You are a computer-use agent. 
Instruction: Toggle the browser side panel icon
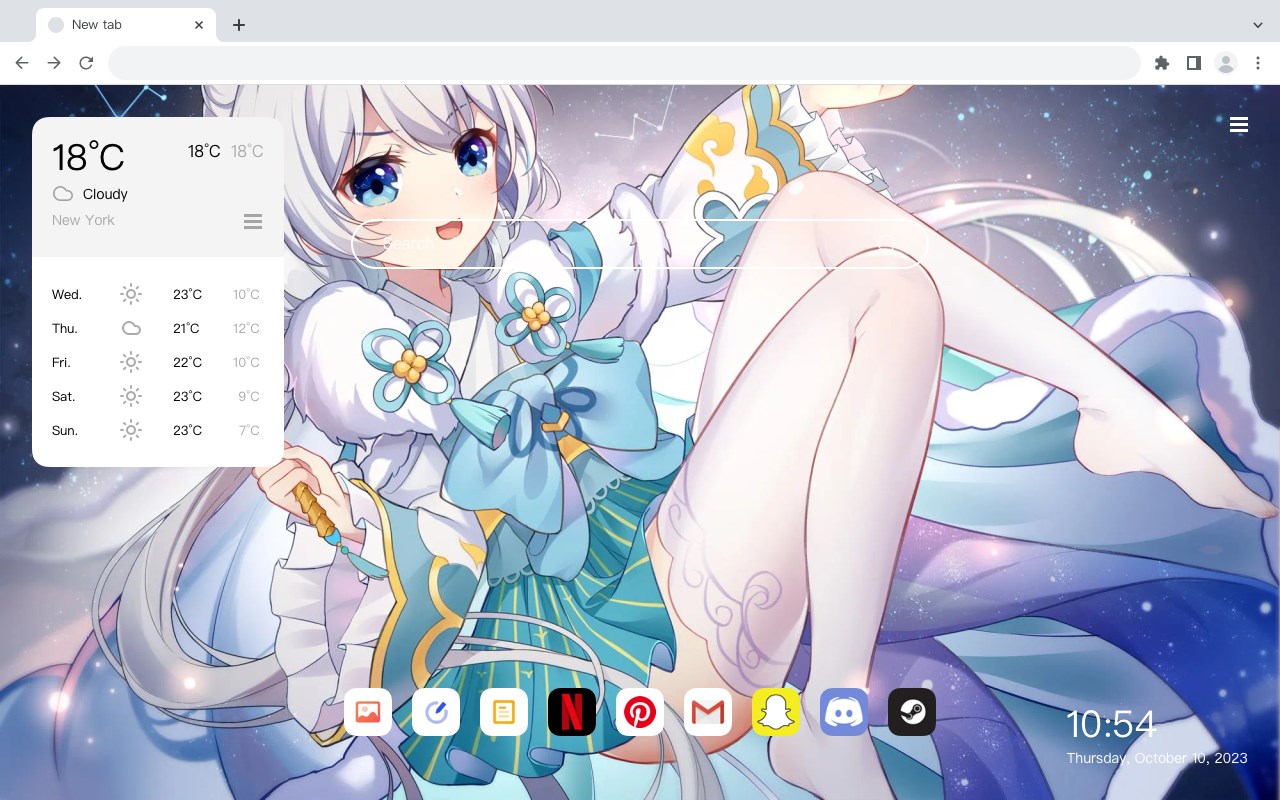[1194, 63]
